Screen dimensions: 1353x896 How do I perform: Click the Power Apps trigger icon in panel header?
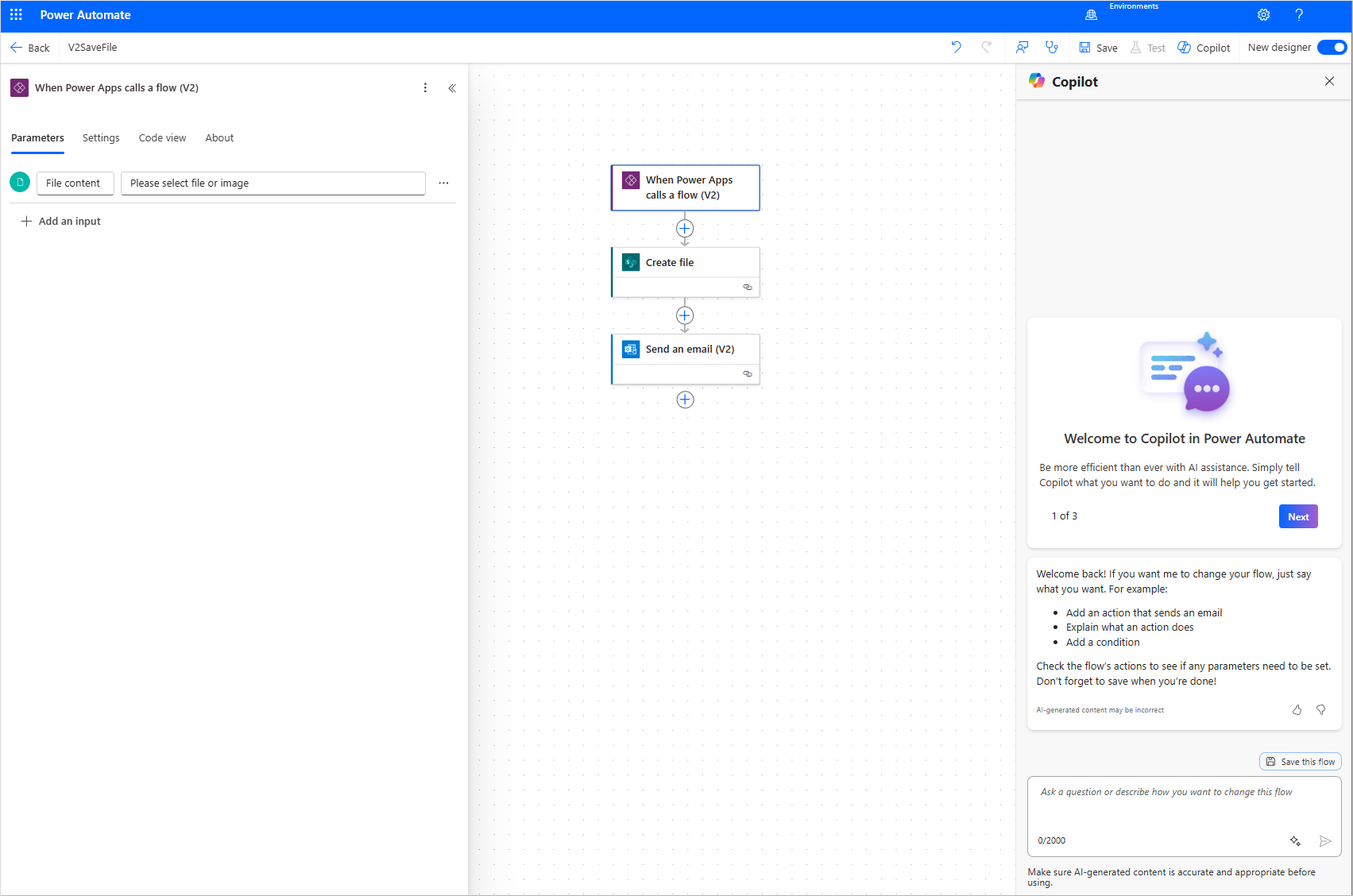[20, 88]
